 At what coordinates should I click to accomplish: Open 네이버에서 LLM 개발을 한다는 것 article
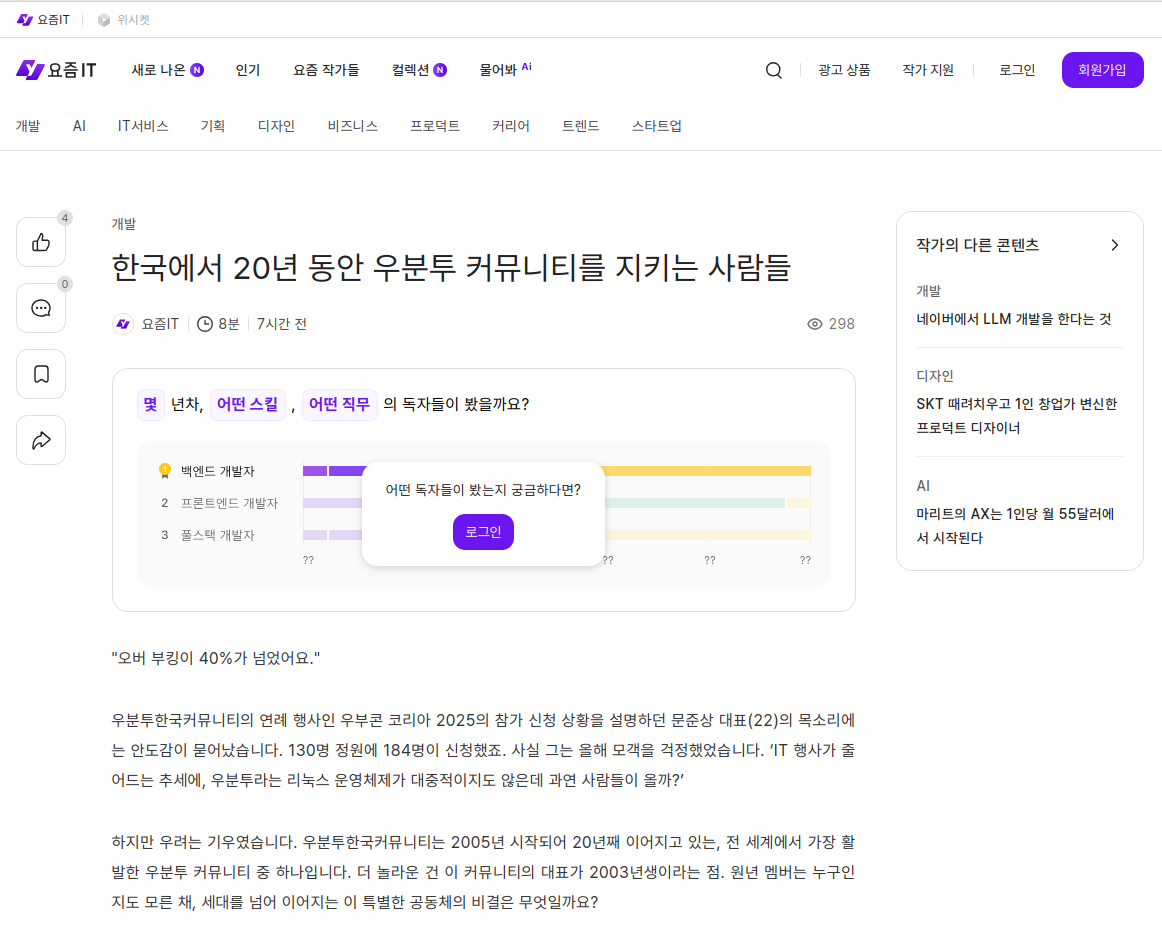pos(1013,319)
